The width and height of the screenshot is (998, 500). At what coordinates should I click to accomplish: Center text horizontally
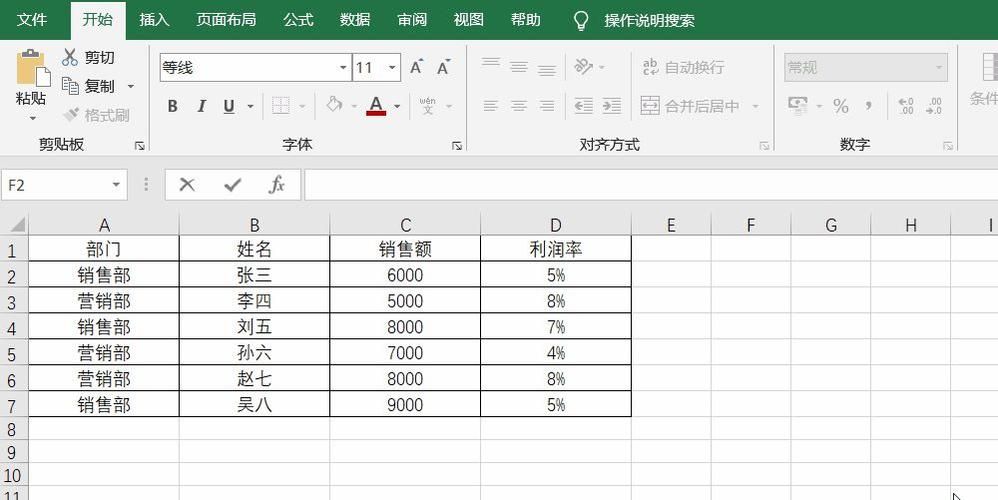(x=519, y=106)
